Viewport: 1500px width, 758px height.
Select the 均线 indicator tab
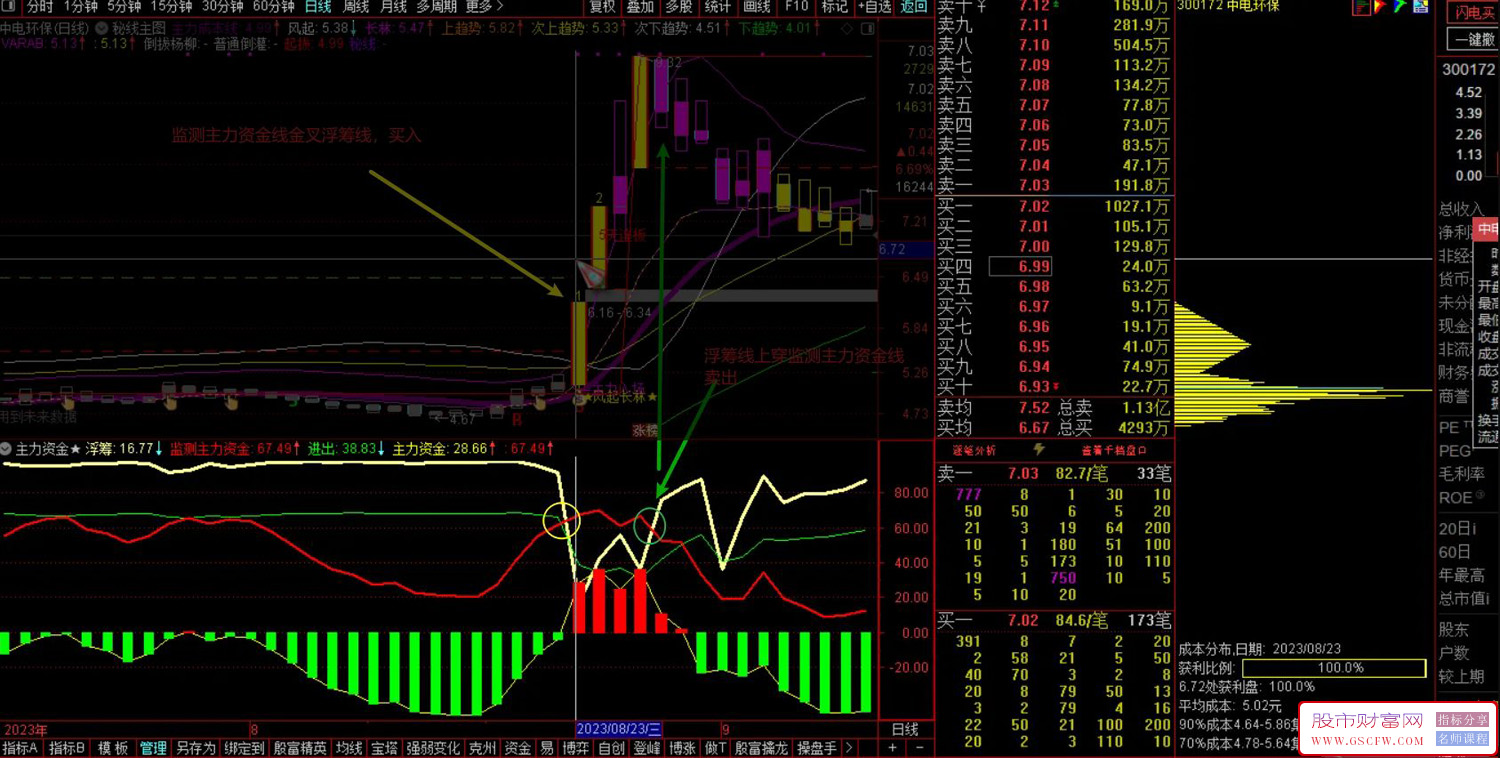click(349, 748)
